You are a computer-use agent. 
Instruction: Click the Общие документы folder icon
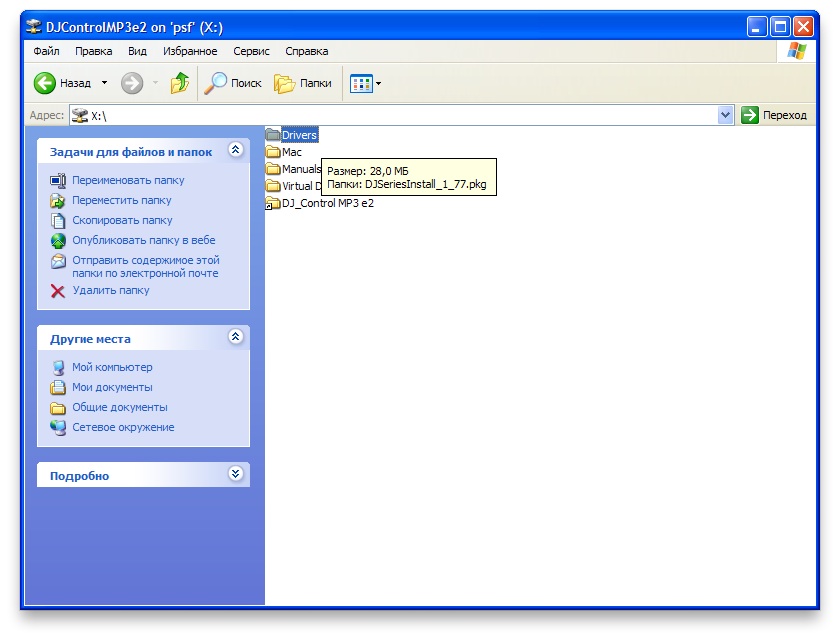58,408
